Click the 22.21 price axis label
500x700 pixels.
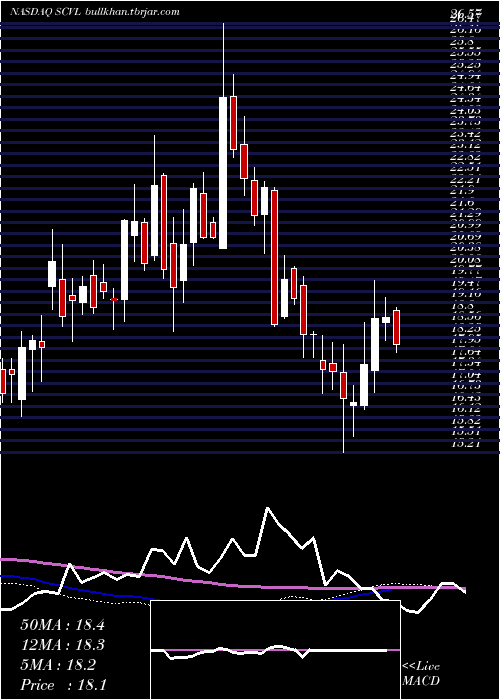click(x=466, y=180)
